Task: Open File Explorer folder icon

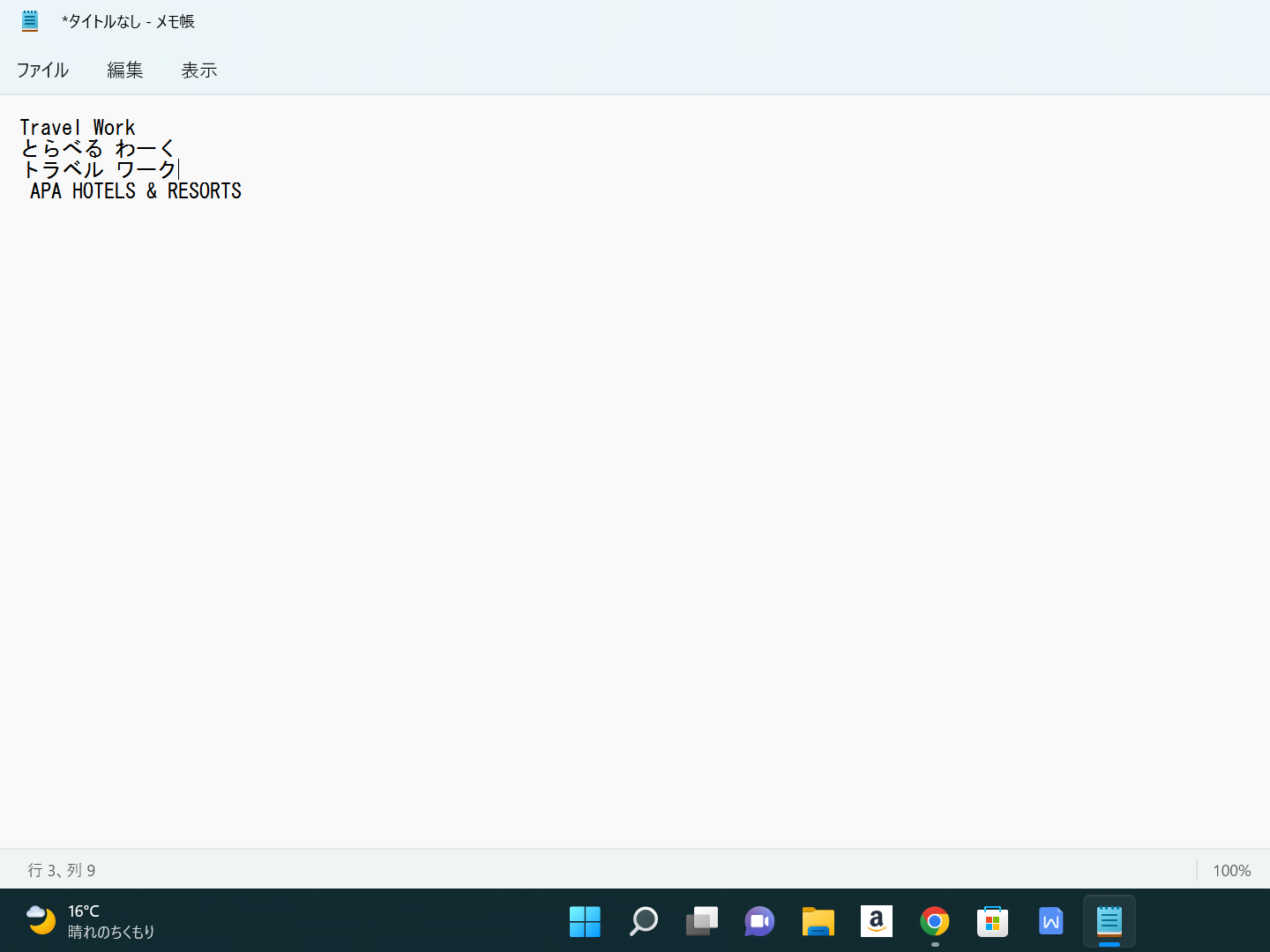Action: 818,921
